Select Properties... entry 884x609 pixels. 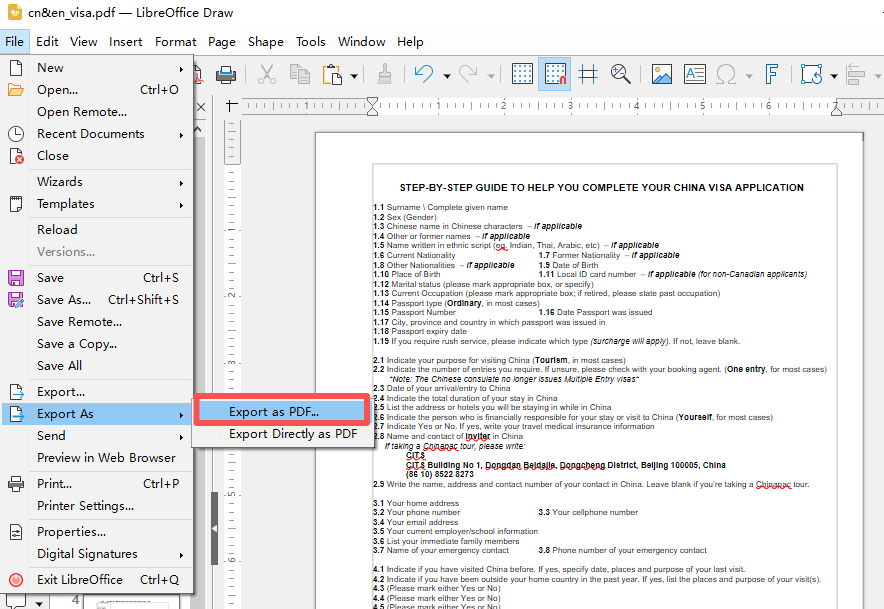[x=97, y=531]
